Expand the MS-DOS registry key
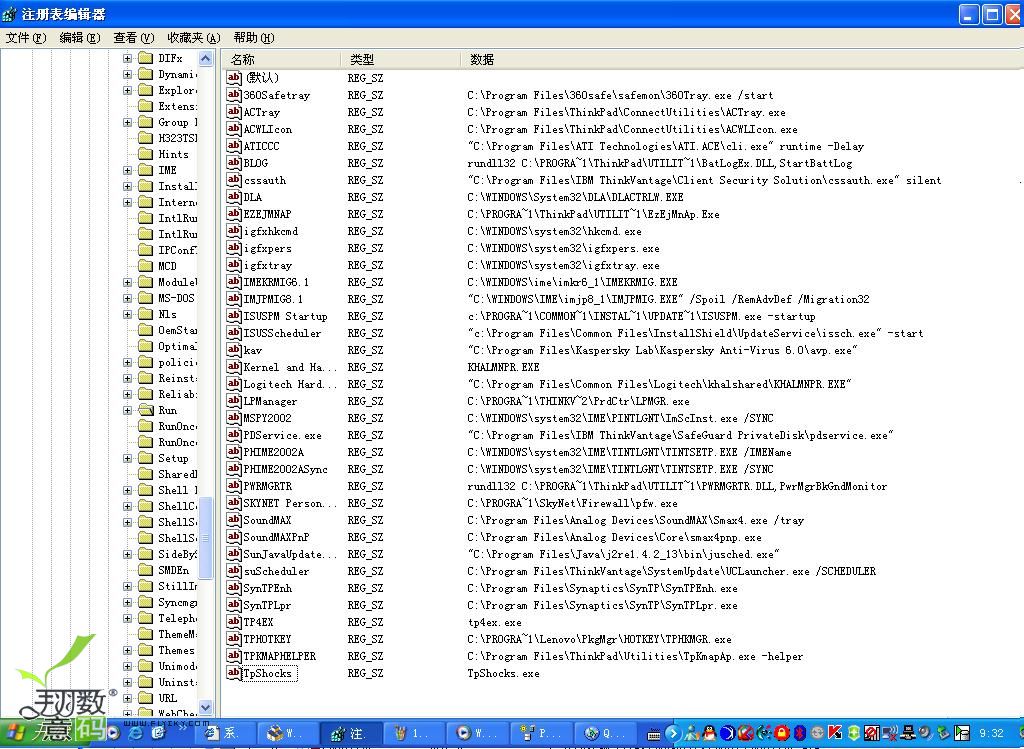 point(127,298)
